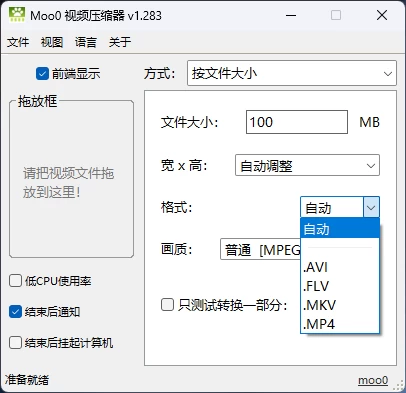
Task: Click the Moo0 app icon in title bar
Action: coord(17,15)
